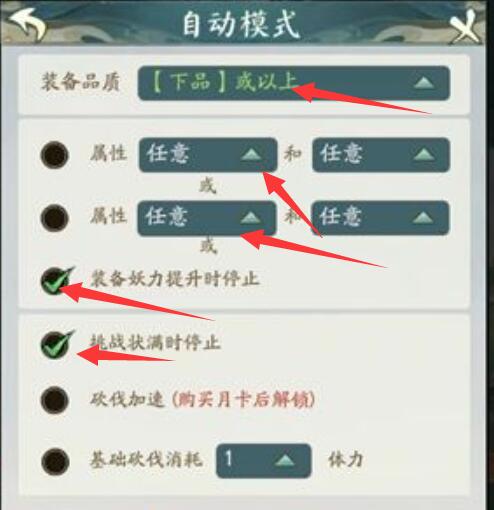The width and height of the screenshot is (494, 510).
Task: Tap the back arrow icon
Action: [28, 24]
